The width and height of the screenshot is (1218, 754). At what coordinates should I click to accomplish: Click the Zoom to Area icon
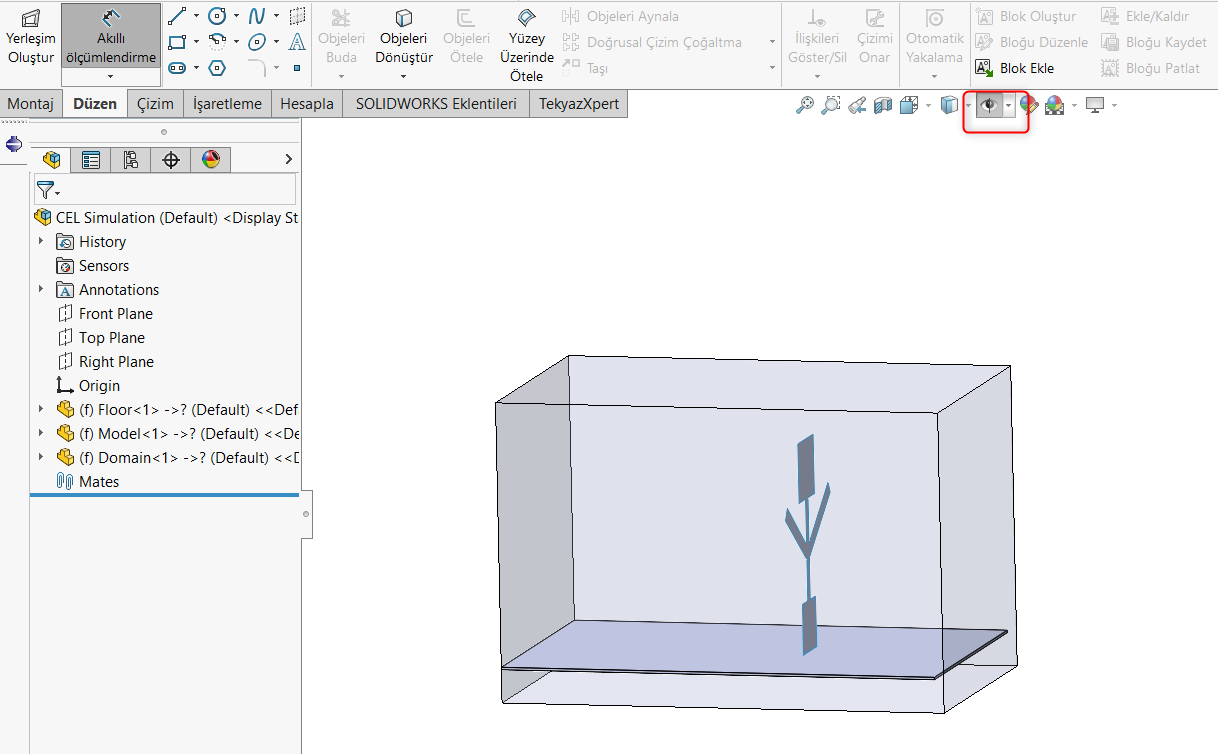(830, 105)
